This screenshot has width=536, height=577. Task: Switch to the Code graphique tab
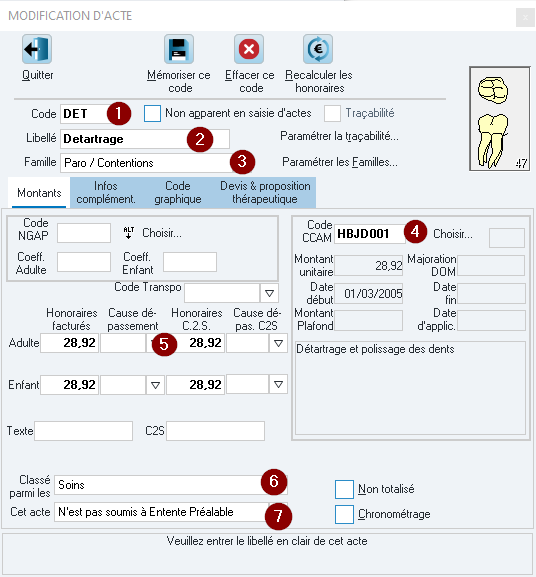pyautogui.click(x=178, y=192)
